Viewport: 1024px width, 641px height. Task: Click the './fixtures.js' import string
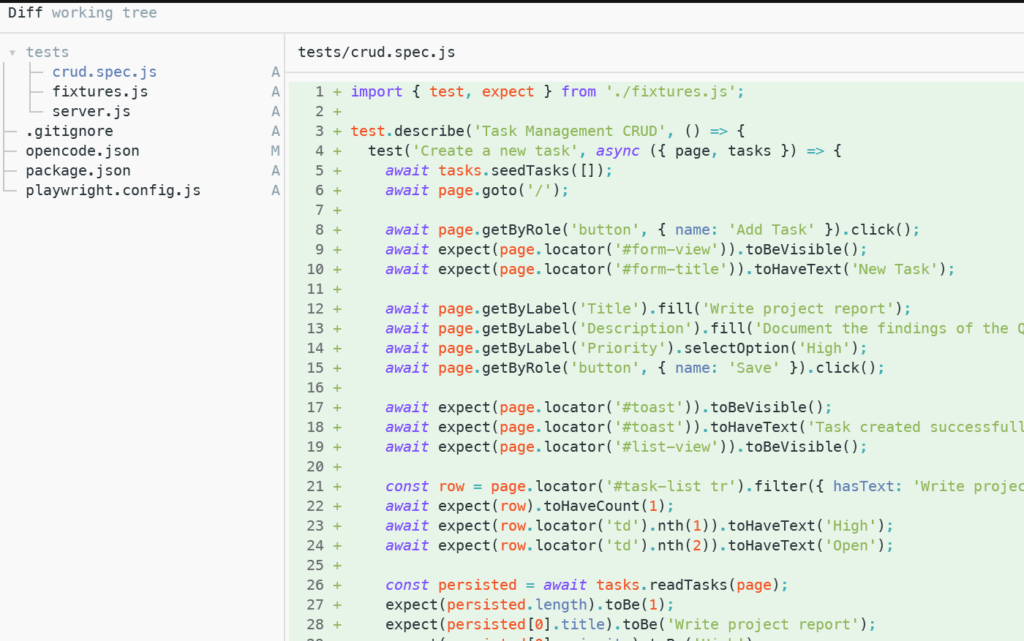pyautogui.click(x=671, y=92)
